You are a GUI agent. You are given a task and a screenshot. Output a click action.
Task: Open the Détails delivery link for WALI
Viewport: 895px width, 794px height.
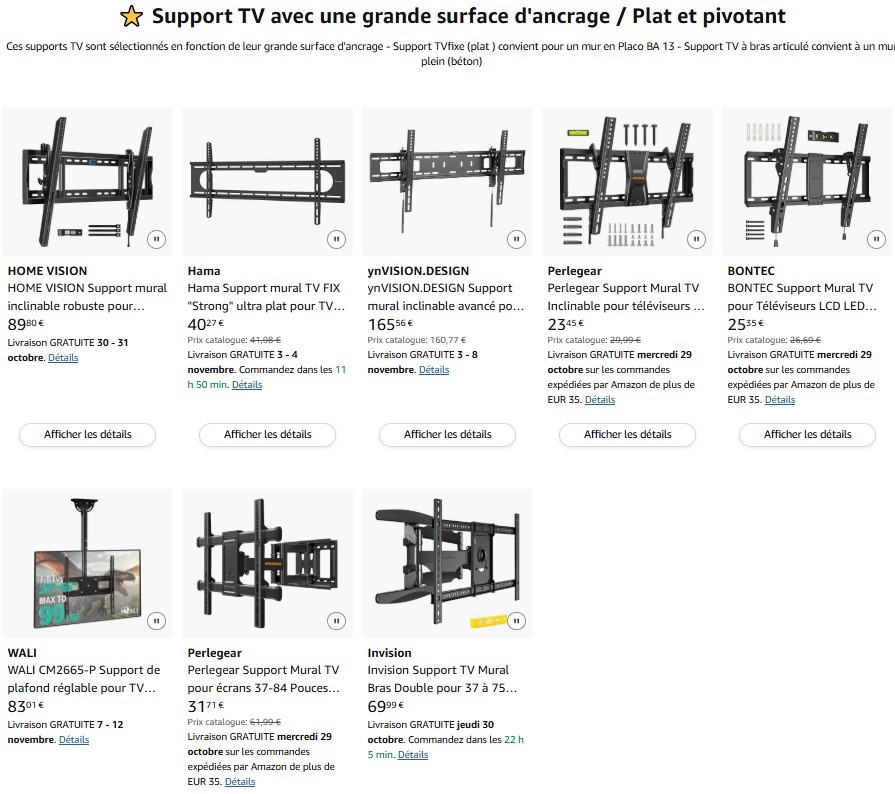coord(74,740)
